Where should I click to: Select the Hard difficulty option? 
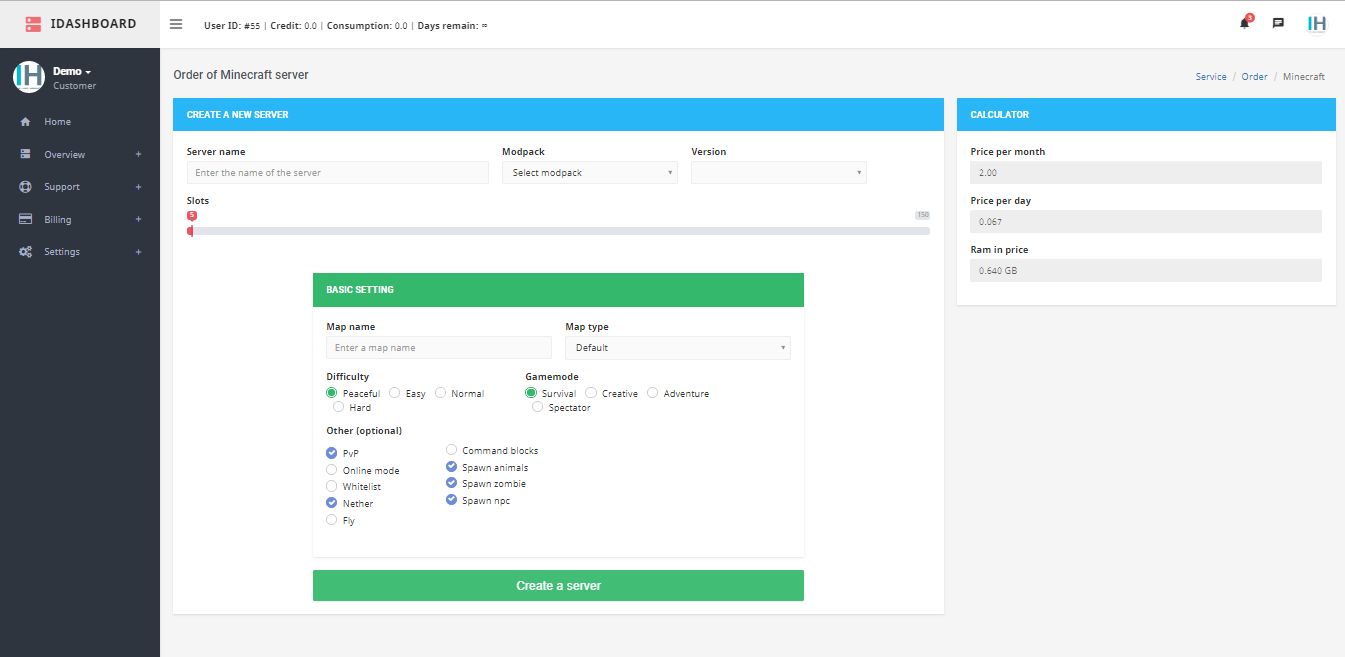coord(338,407)
